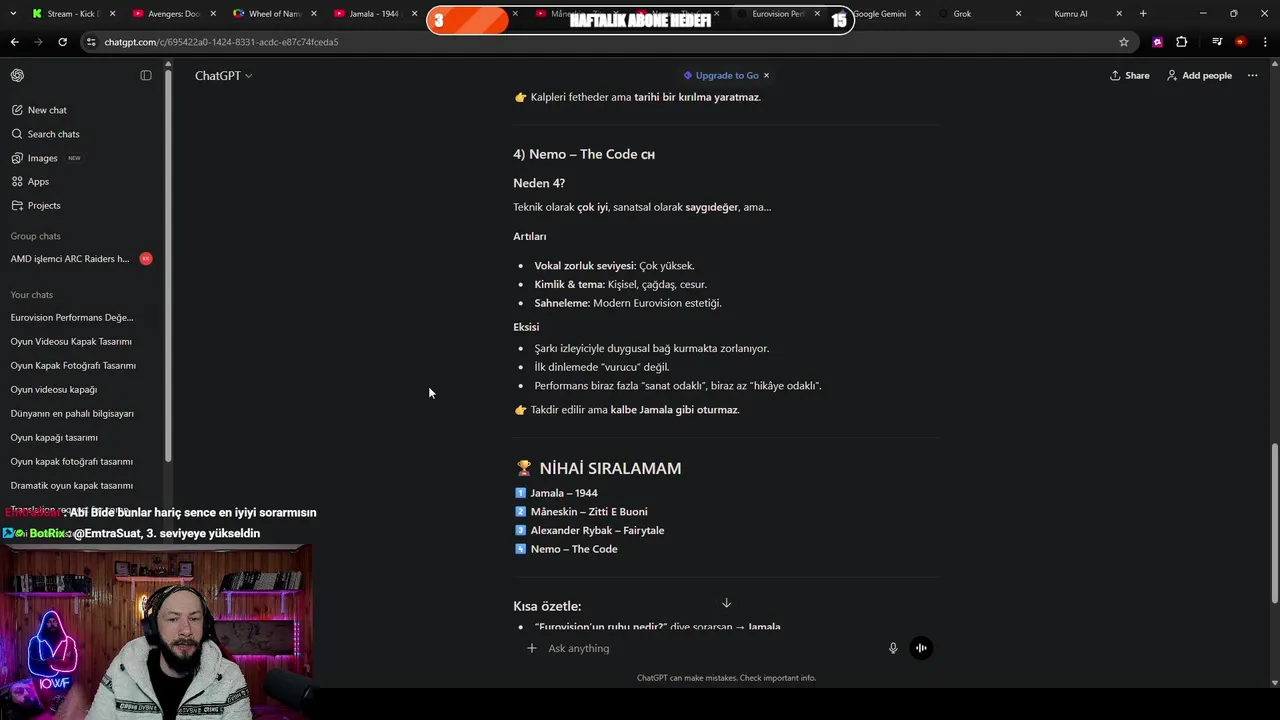Click the Neden 4? subheading
1280x720 pixels.
[x=539, y=183]
